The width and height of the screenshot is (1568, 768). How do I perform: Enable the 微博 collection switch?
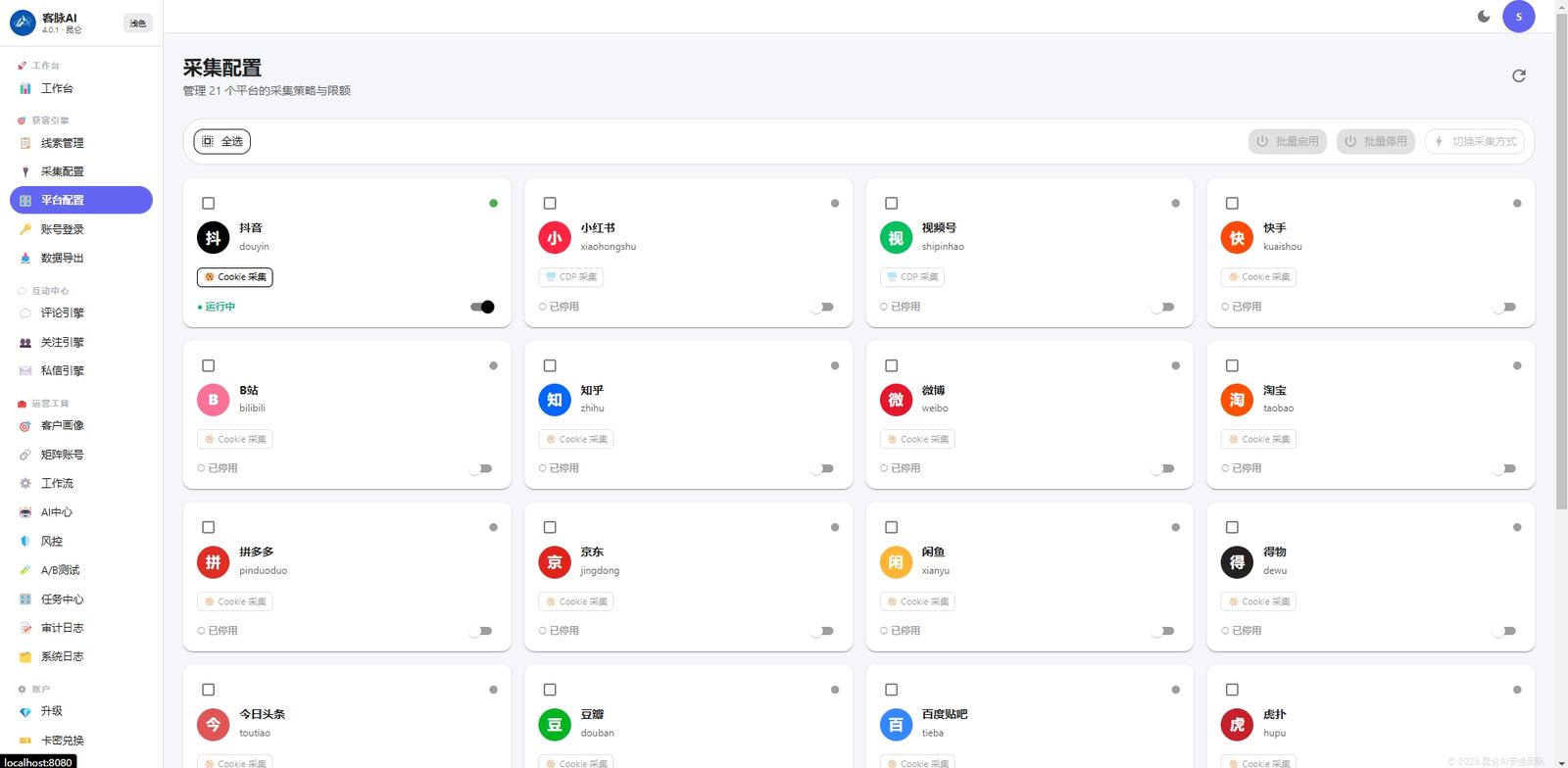click(1162, 468)
